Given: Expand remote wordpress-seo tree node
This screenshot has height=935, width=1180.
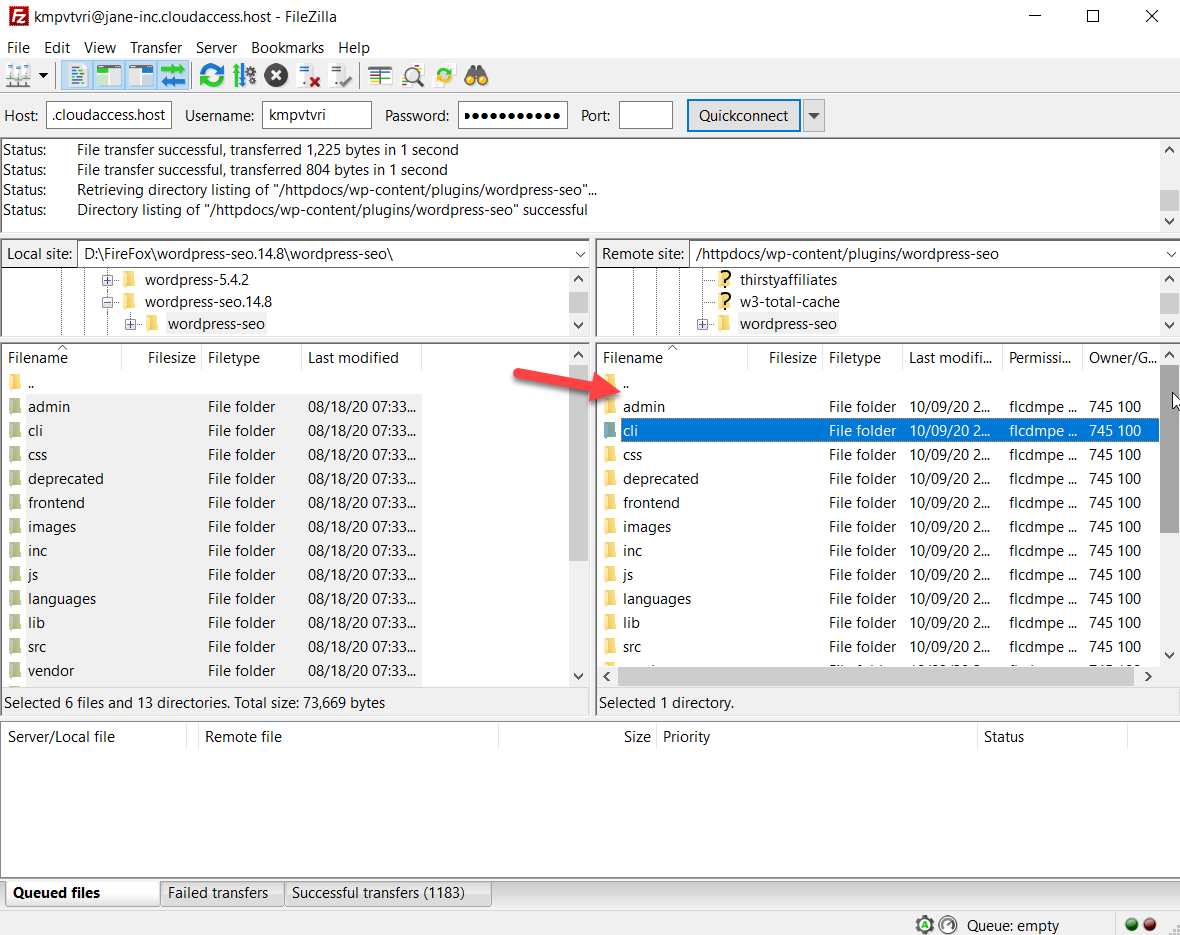Looking at the screenshot, I should pyautogui.click(x=702, y=324).
